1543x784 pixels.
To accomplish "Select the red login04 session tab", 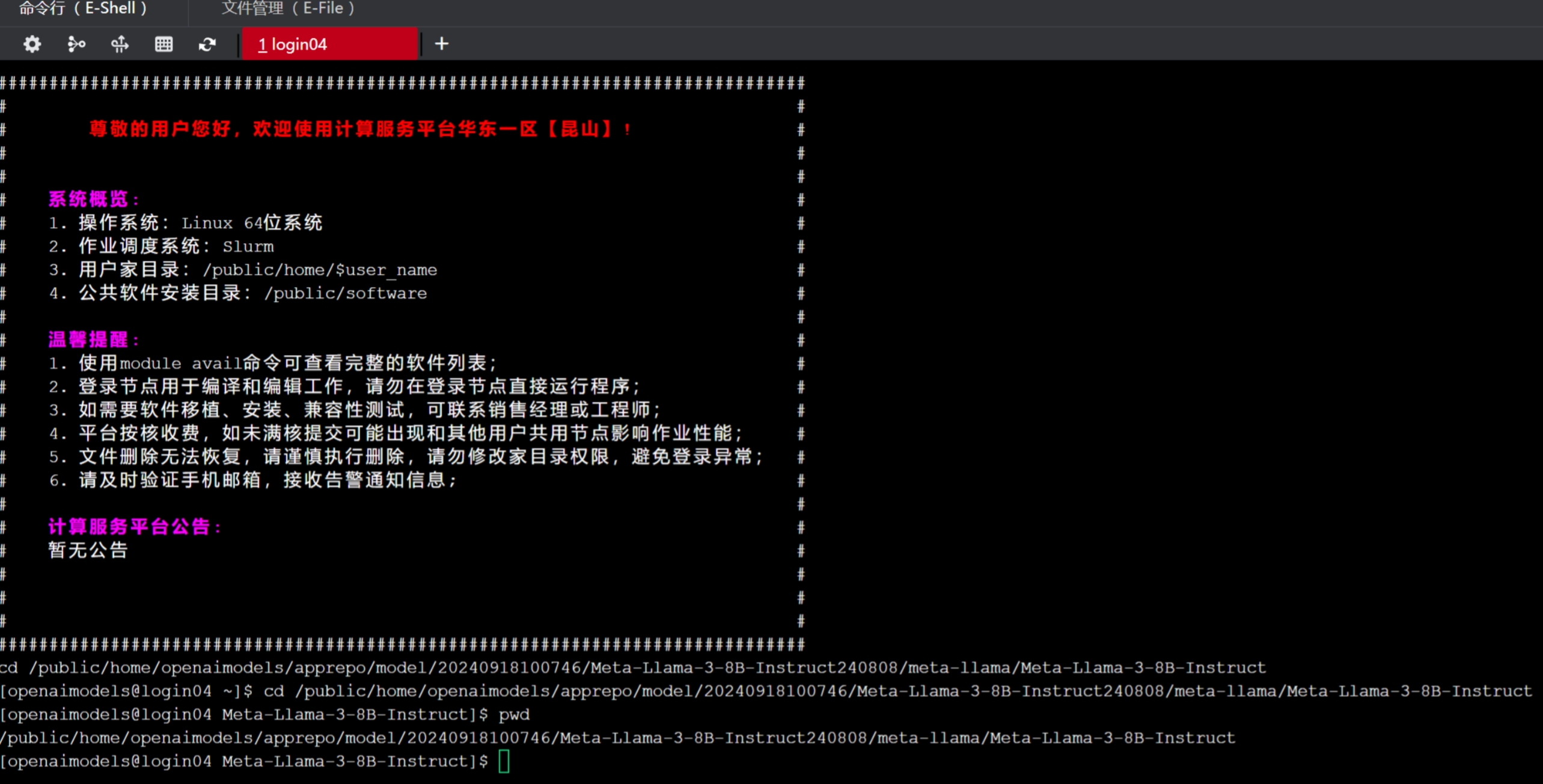I will pos(329,44).
